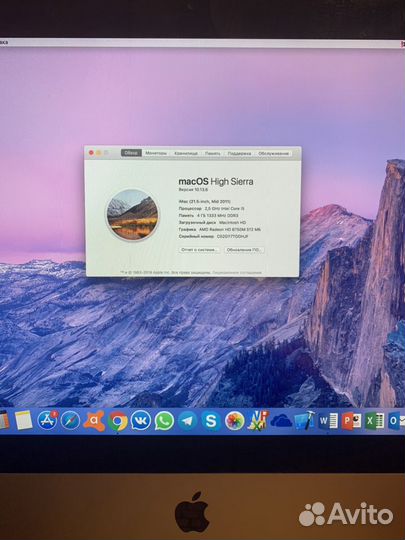The image size is (405, 540).
Task: Launch Telegram from the Dock
Action: click(187, 421)
